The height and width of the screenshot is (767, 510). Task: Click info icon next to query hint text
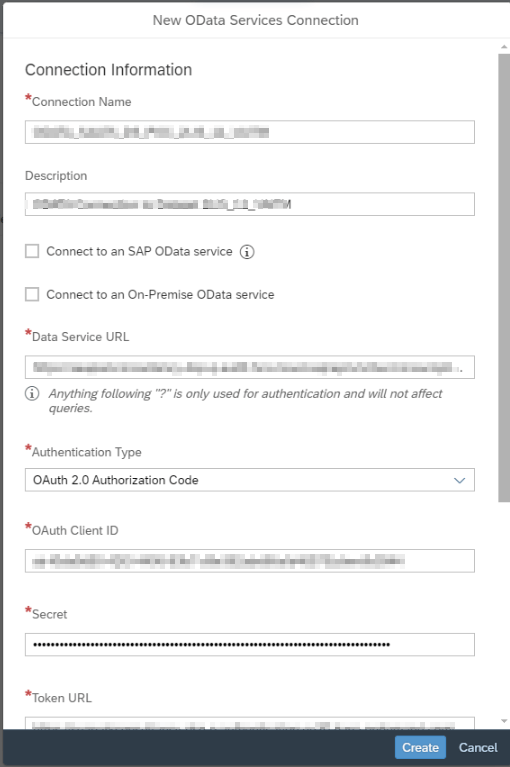pyautogui.click(x=32, y=393)
